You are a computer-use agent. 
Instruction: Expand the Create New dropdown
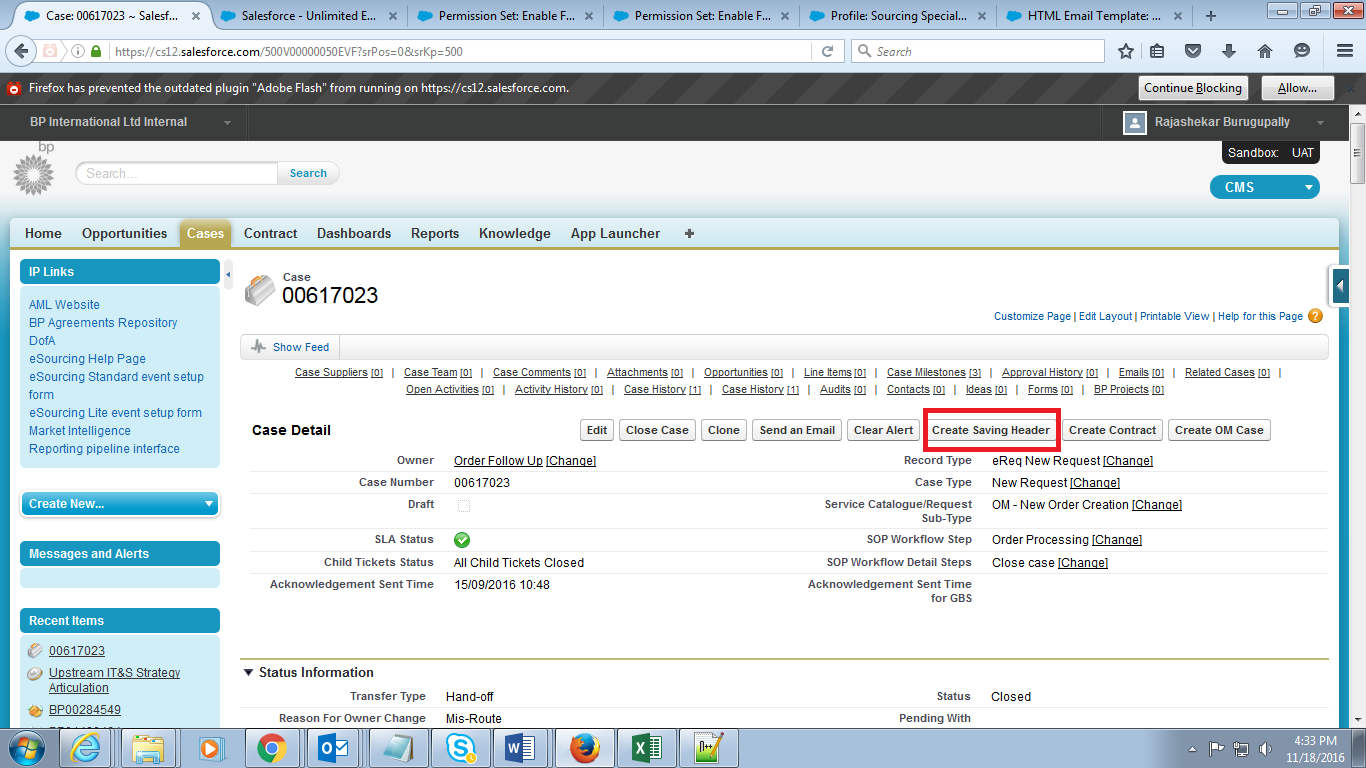point(119,504)
